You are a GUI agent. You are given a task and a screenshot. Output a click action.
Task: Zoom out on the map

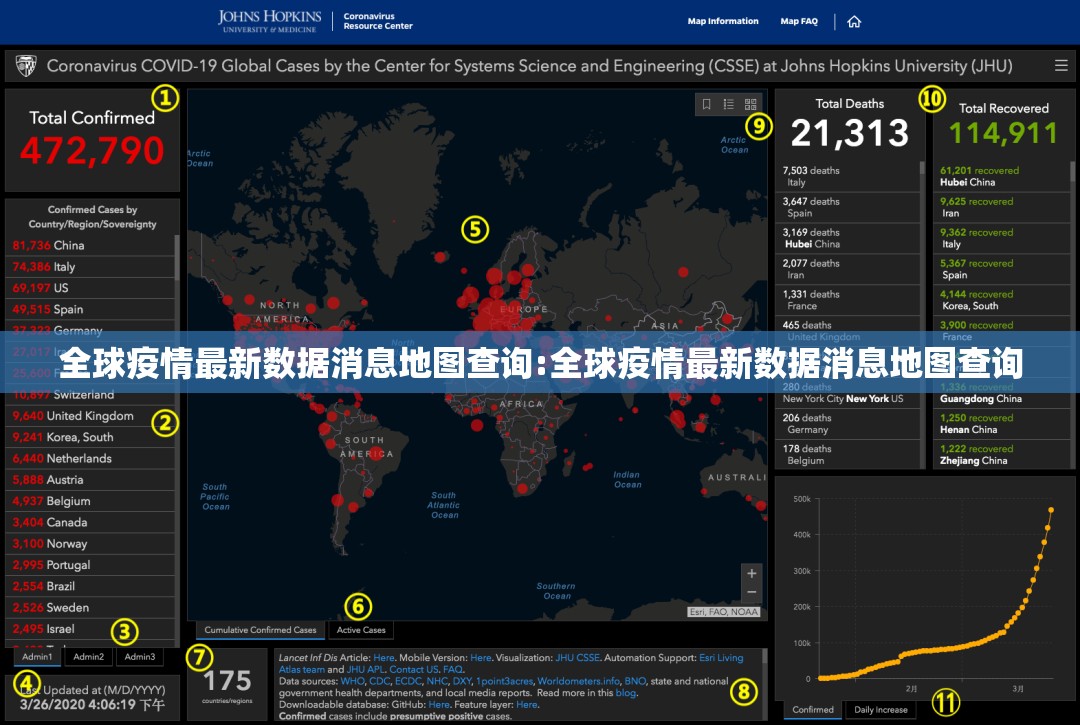click(751, 593)
